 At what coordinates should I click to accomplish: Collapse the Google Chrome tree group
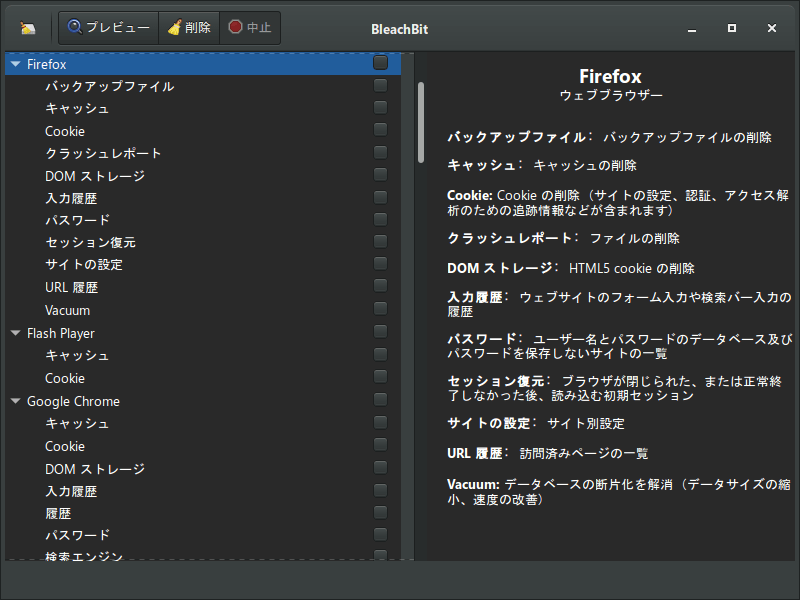[16, 401]
